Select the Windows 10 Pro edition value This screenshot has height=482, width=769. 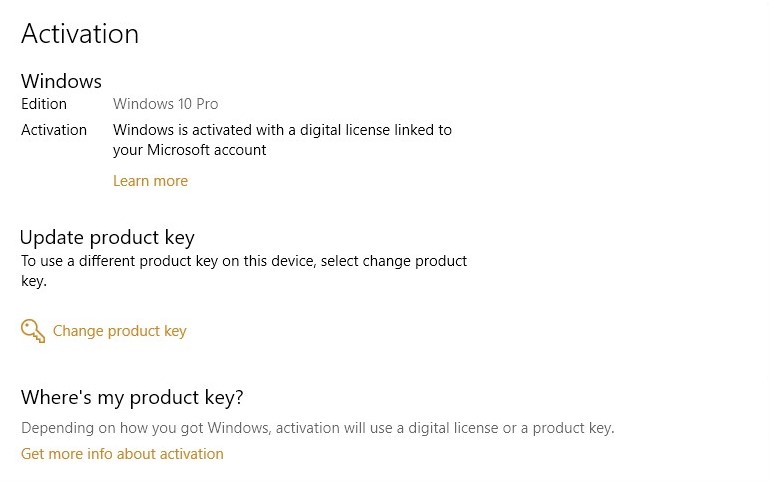coord(165,104)
